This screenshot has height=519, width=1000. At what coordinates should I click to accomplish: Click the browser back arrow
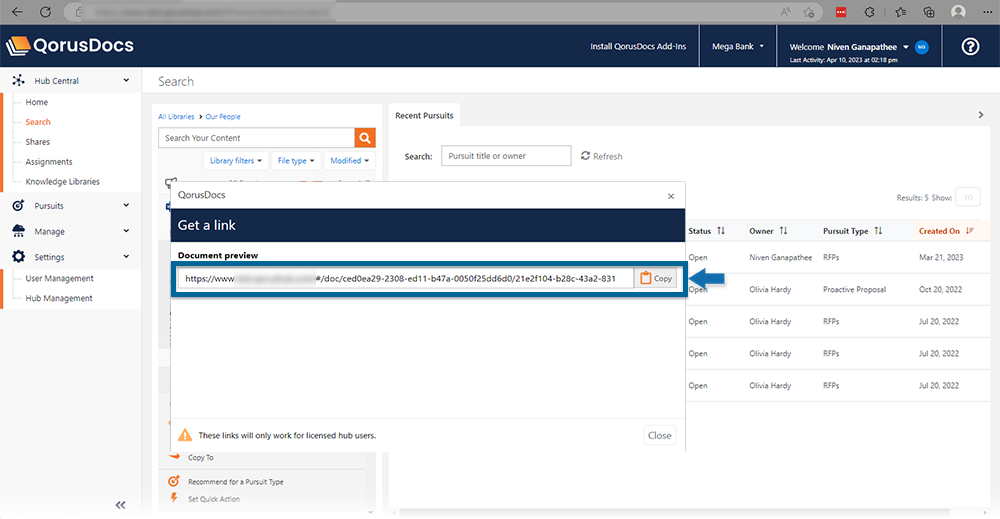click(x=17, y=11)
